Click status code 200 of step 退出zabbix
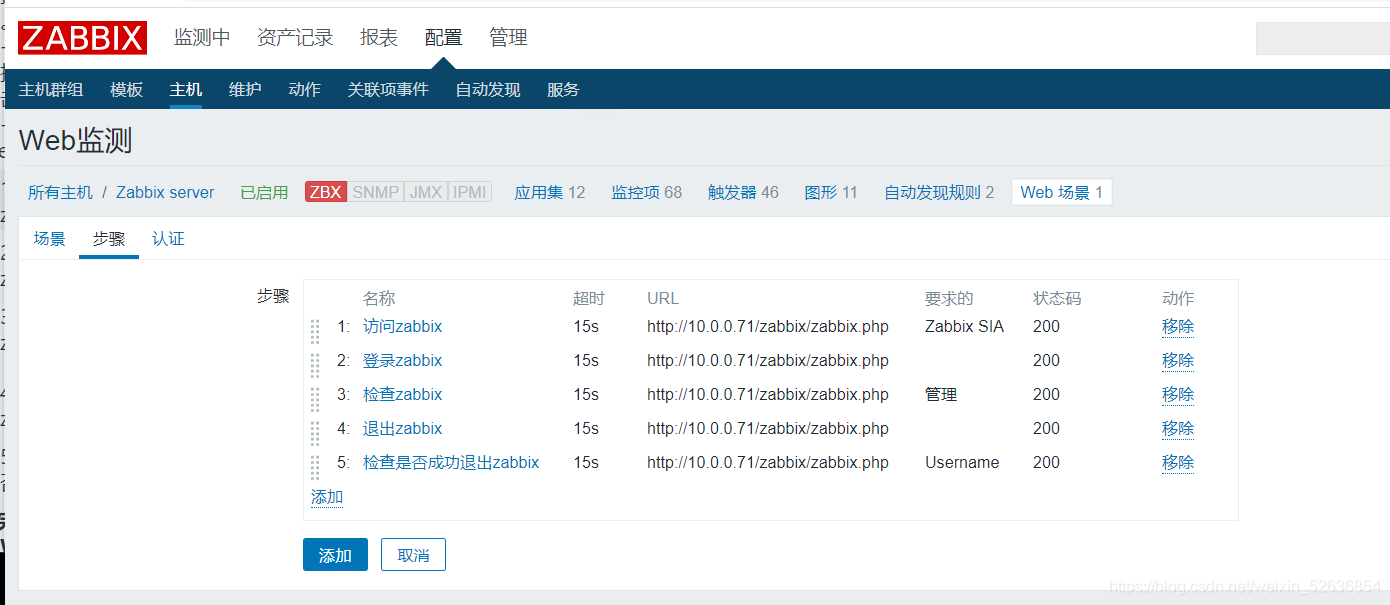The height and width of the screenshot is (605, 1390). (1046, 428)
